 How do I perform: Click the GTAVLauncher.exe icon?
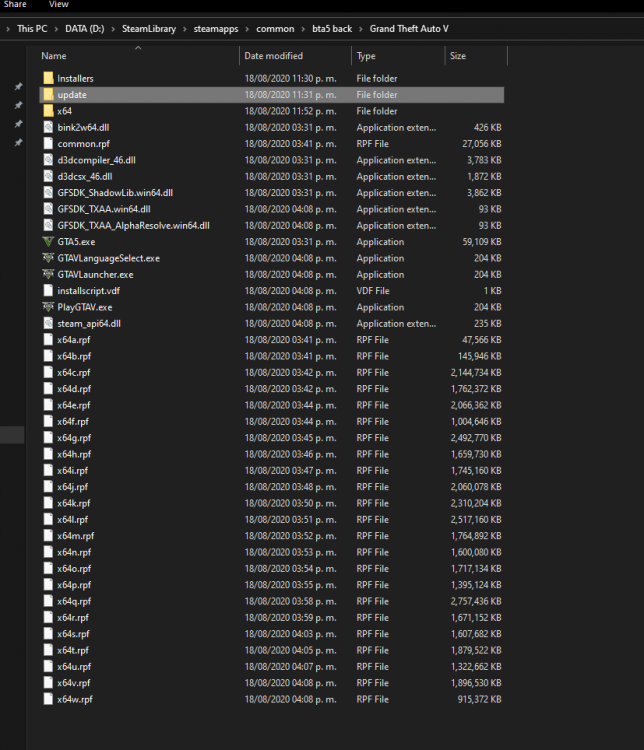[48, 274]
